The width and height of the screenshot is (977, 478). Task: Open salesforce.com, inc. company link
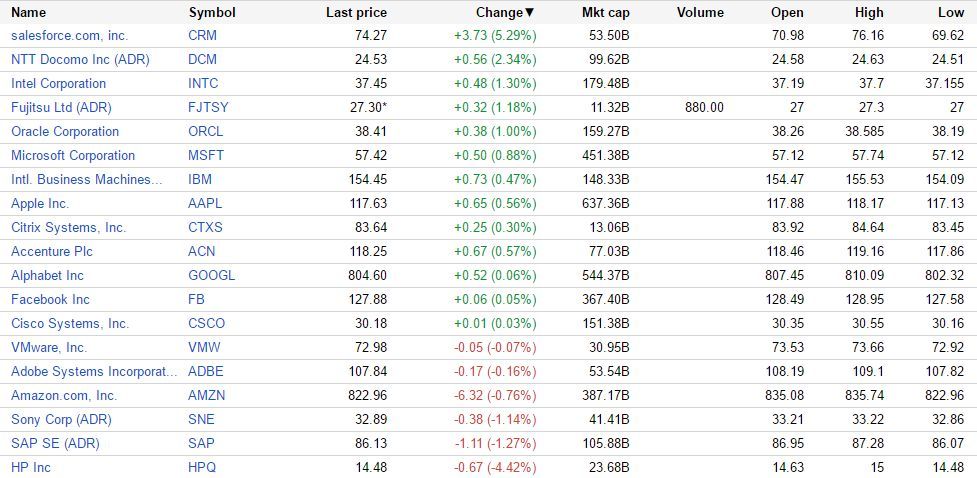tap(69, 35)
